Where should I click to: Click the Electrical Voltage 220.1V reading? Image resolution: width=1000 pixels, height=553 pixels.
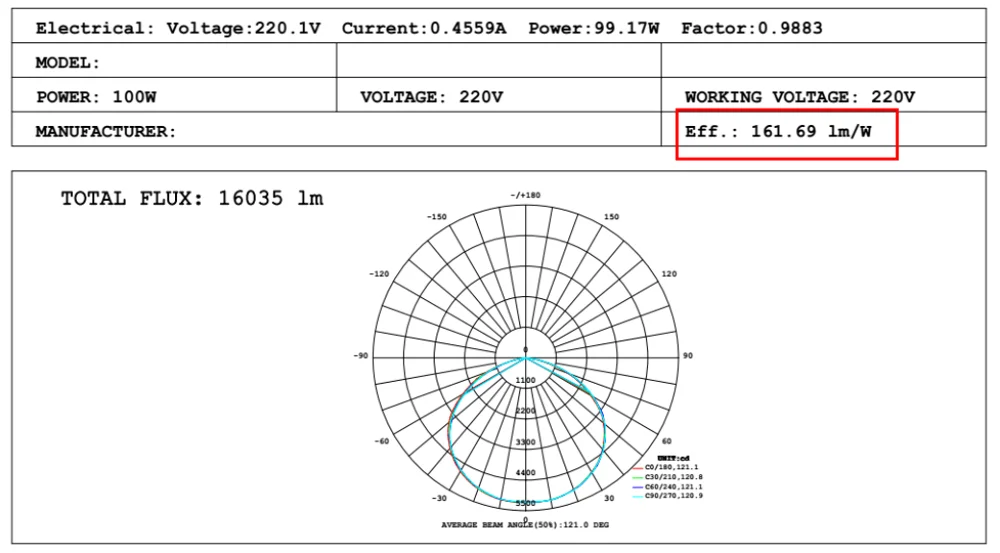point(178,28)
